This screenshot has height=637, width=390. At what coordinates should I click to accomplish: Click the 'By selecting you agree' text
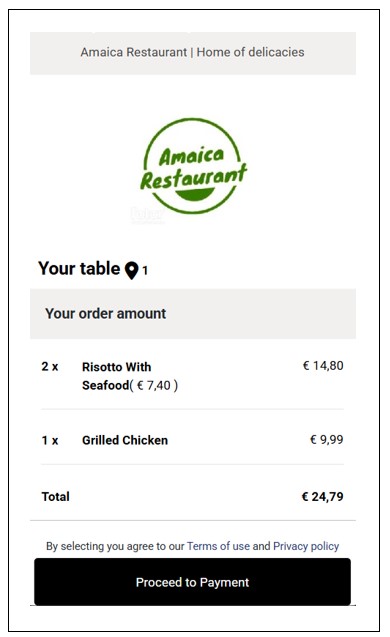[115, 546]
